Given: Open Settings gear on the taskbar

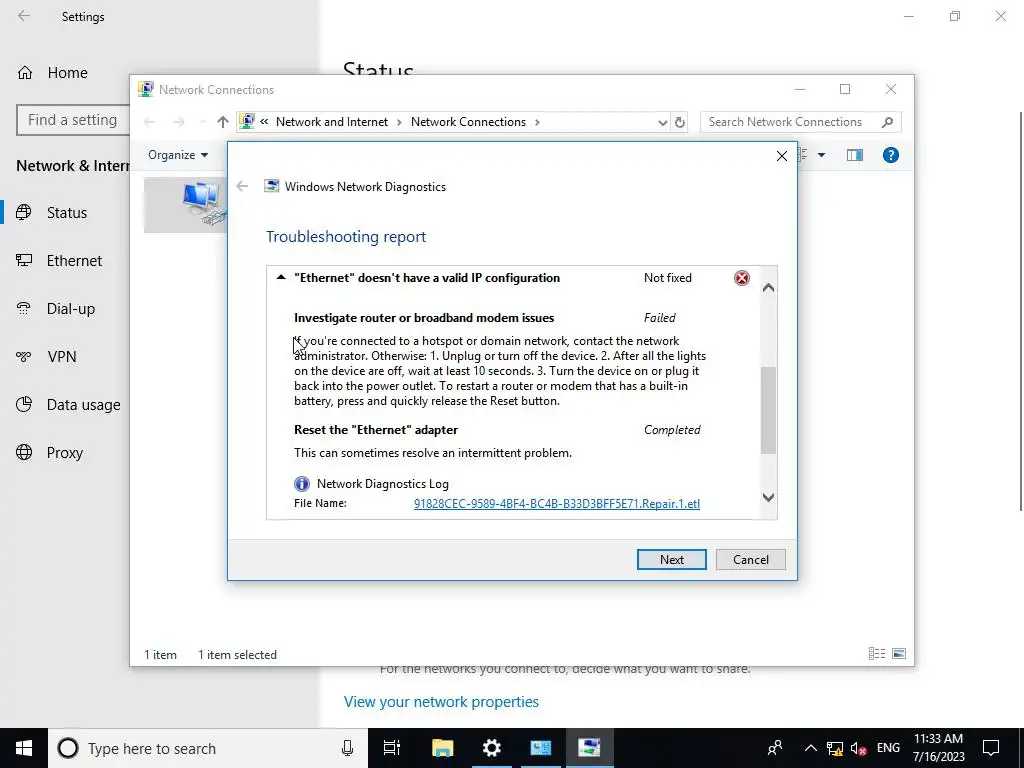Looking at the screenshot, I should coord(491,748).
